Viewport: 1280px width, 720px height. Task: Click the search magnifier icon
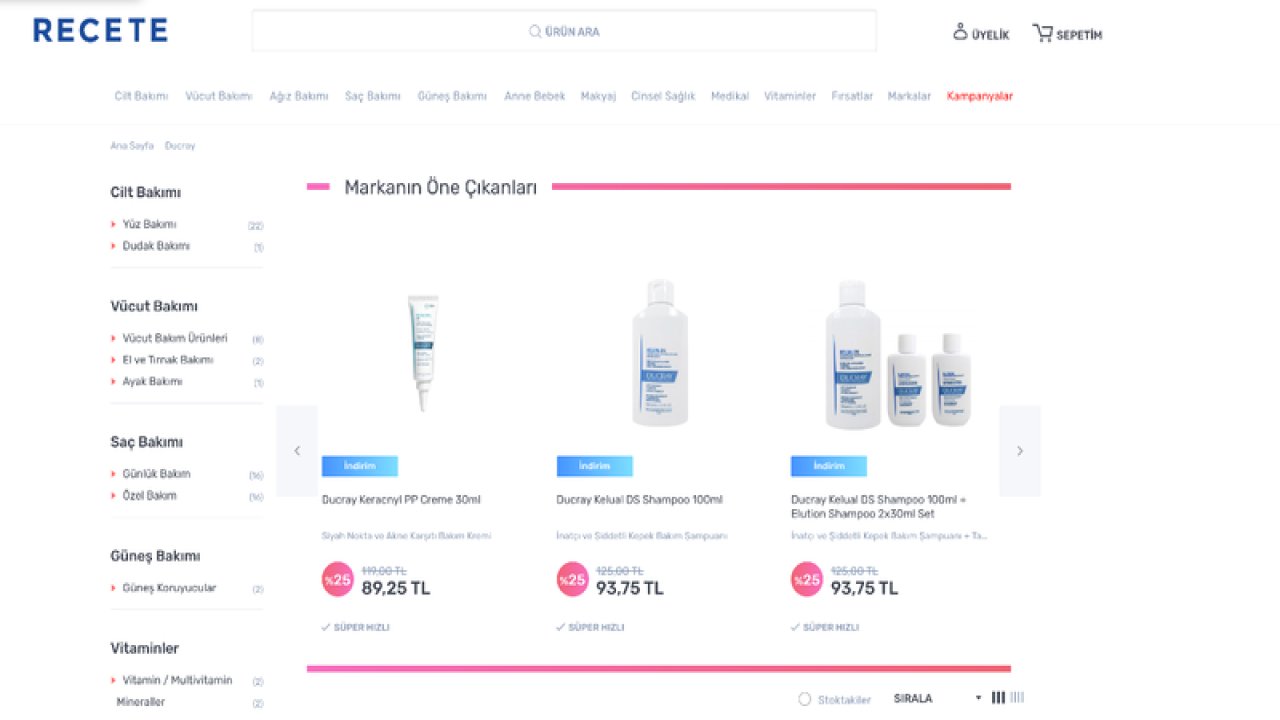coord(535,31)
